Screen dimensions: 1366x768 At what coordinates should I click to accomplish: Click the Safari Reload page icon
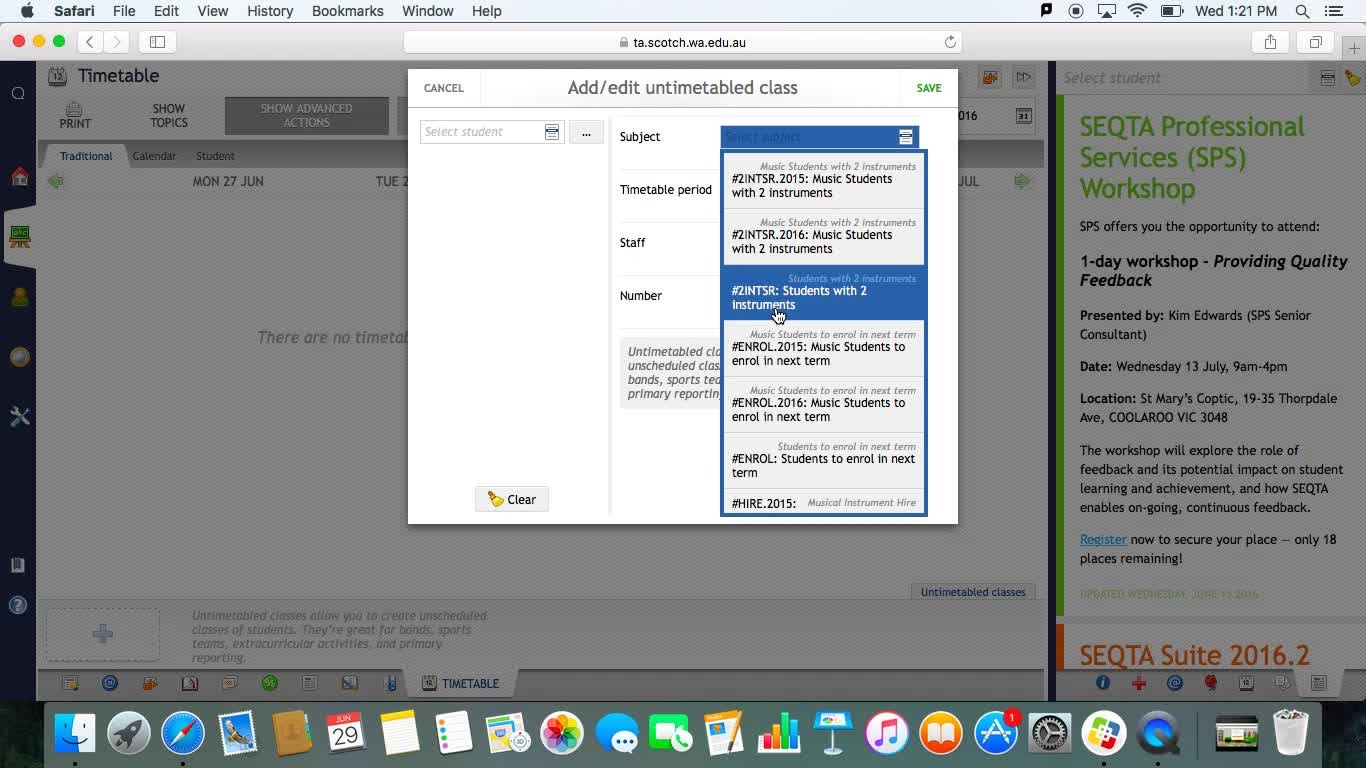tap(950, 42)
